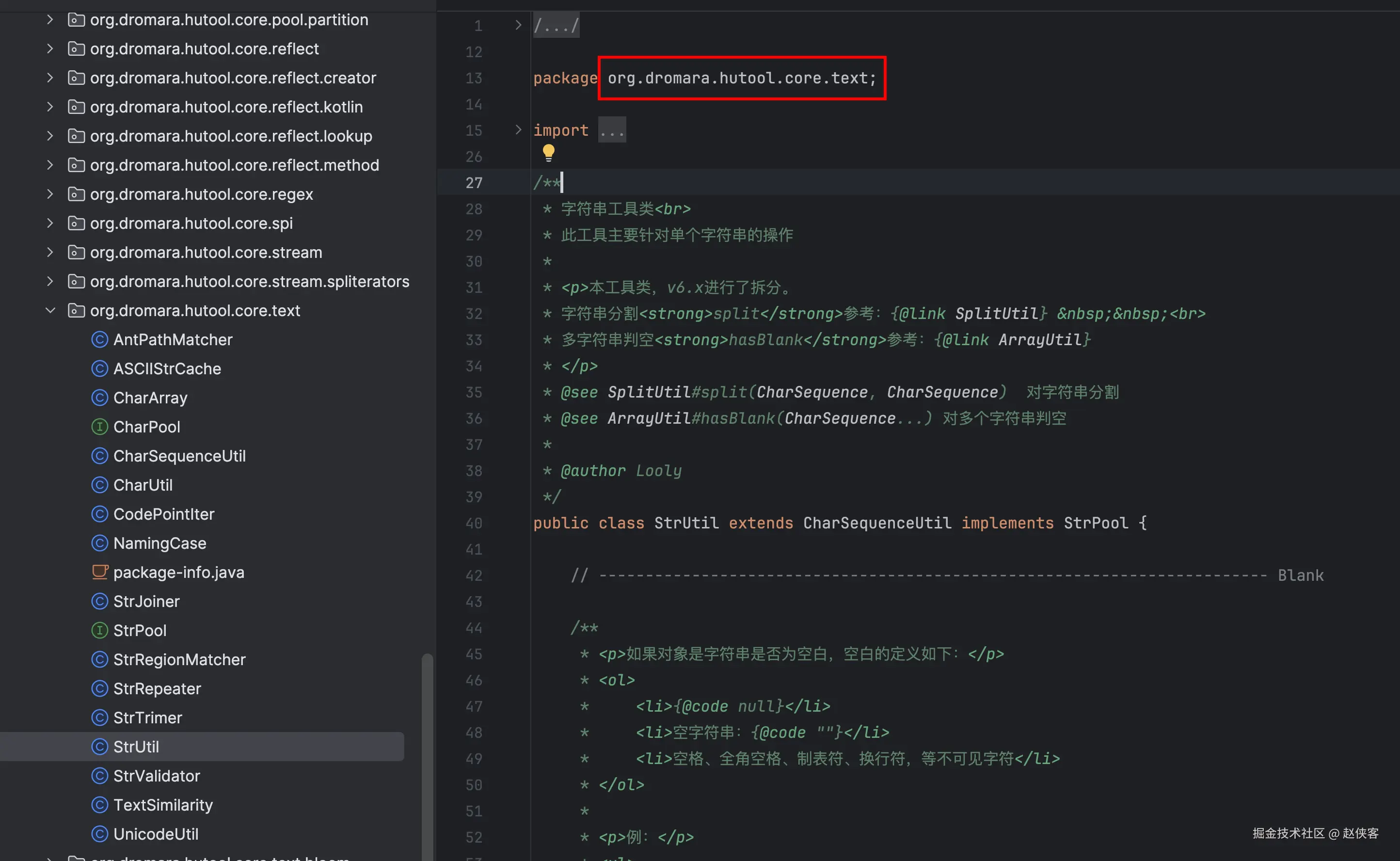The height and width of the screenshot is (861, 1400).
Task: Click the yellow lightbulb intention icon
Action: point(548,152)
